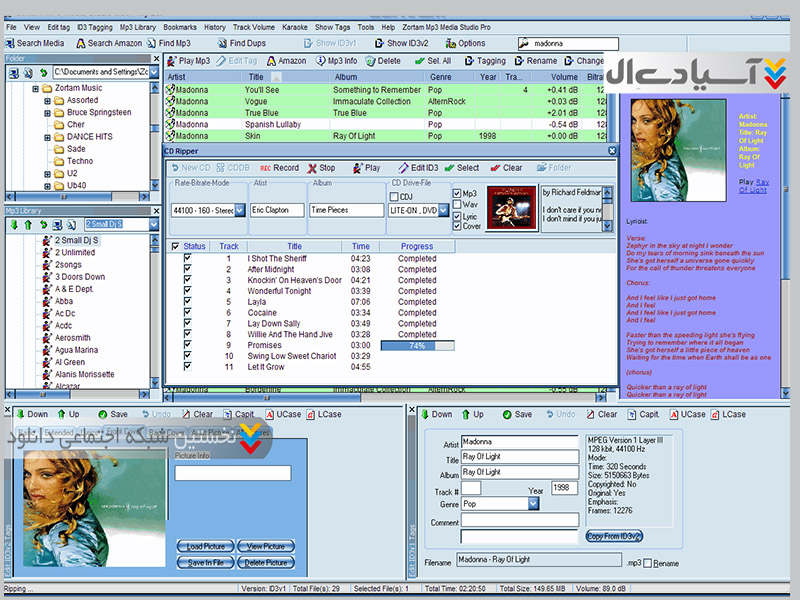
Task: Uncheck the Mp3 format checkbox
Action: click(457, 194)
